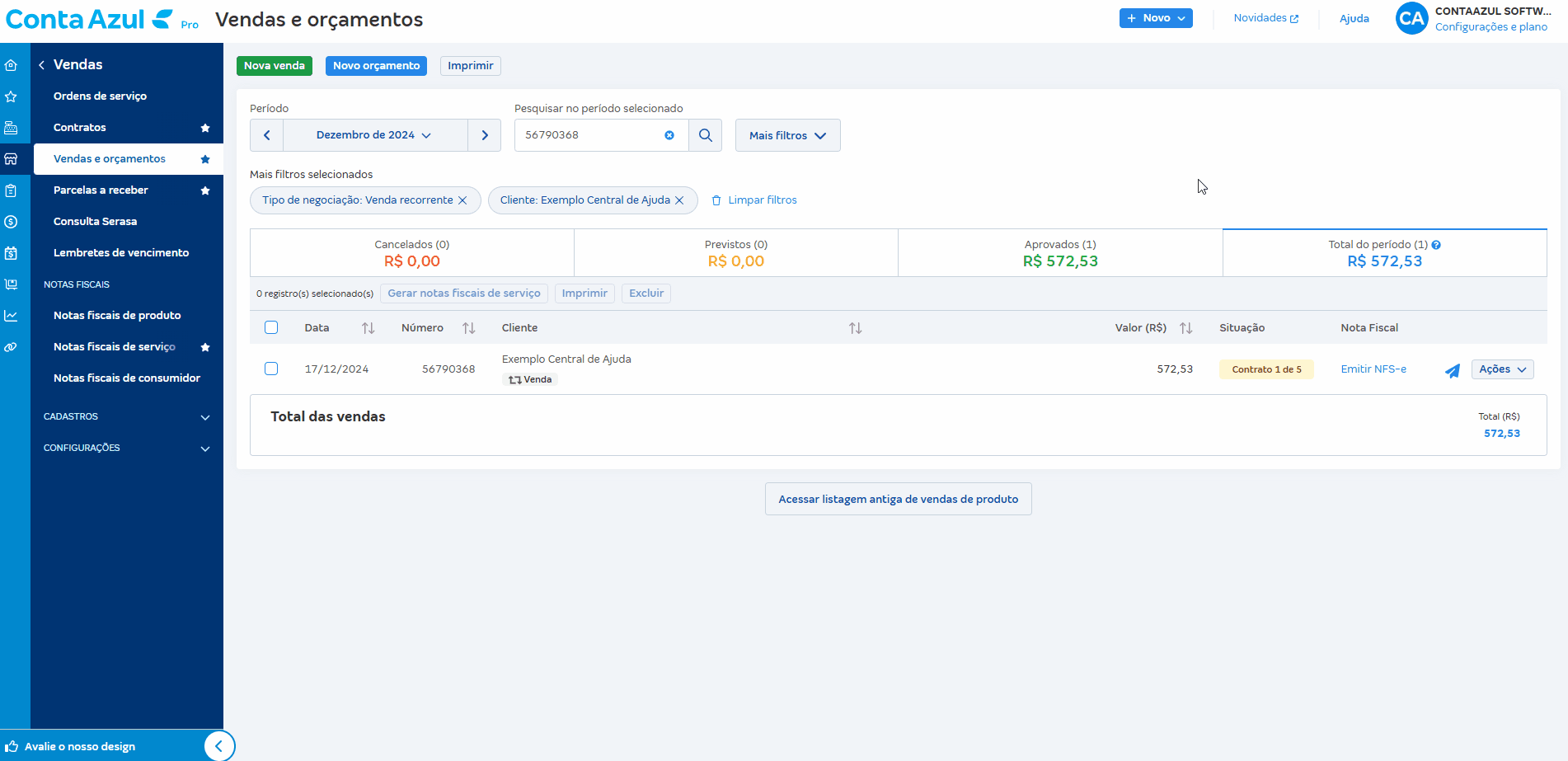Expand the CADASTROS section in the sidebar
Viewport: 1568px width, 761px height.
[x=127, y=416]
